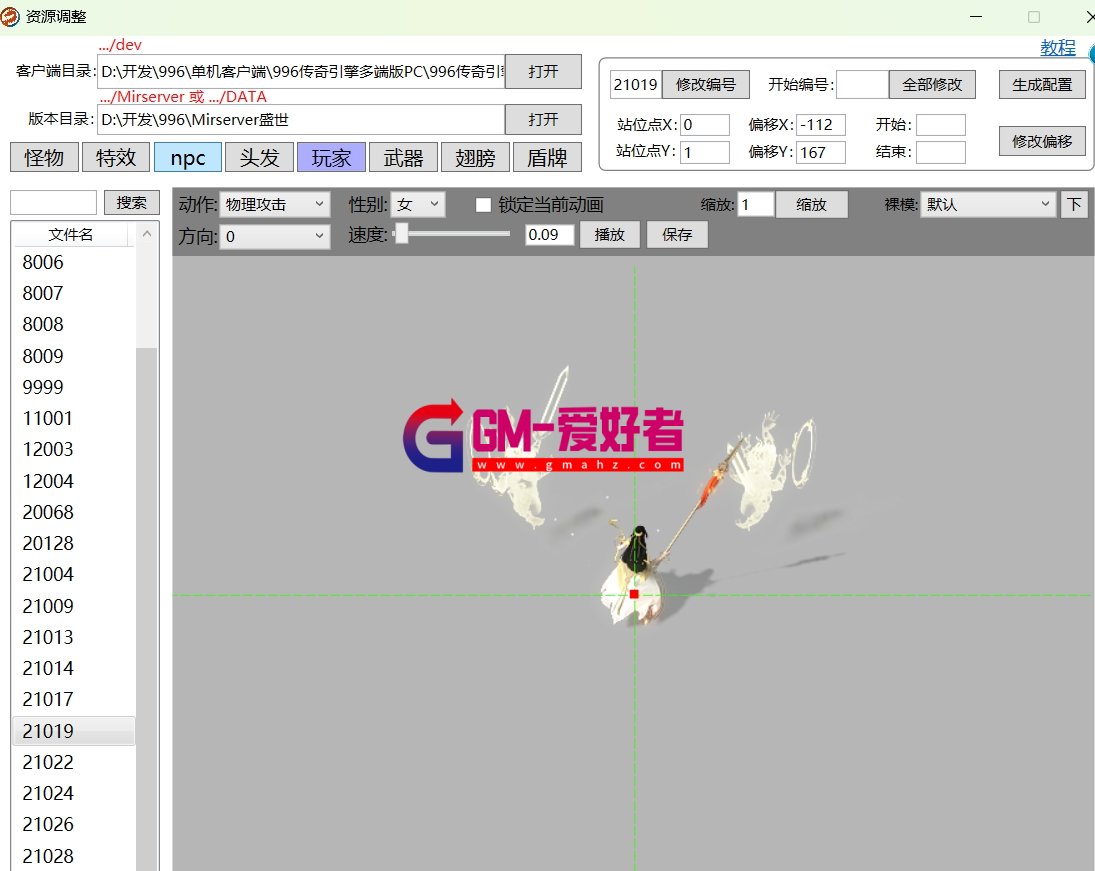Select file 20068 in list
Image resolution: width=1095 pixels, height=871 pixels.
click(74, 512)
